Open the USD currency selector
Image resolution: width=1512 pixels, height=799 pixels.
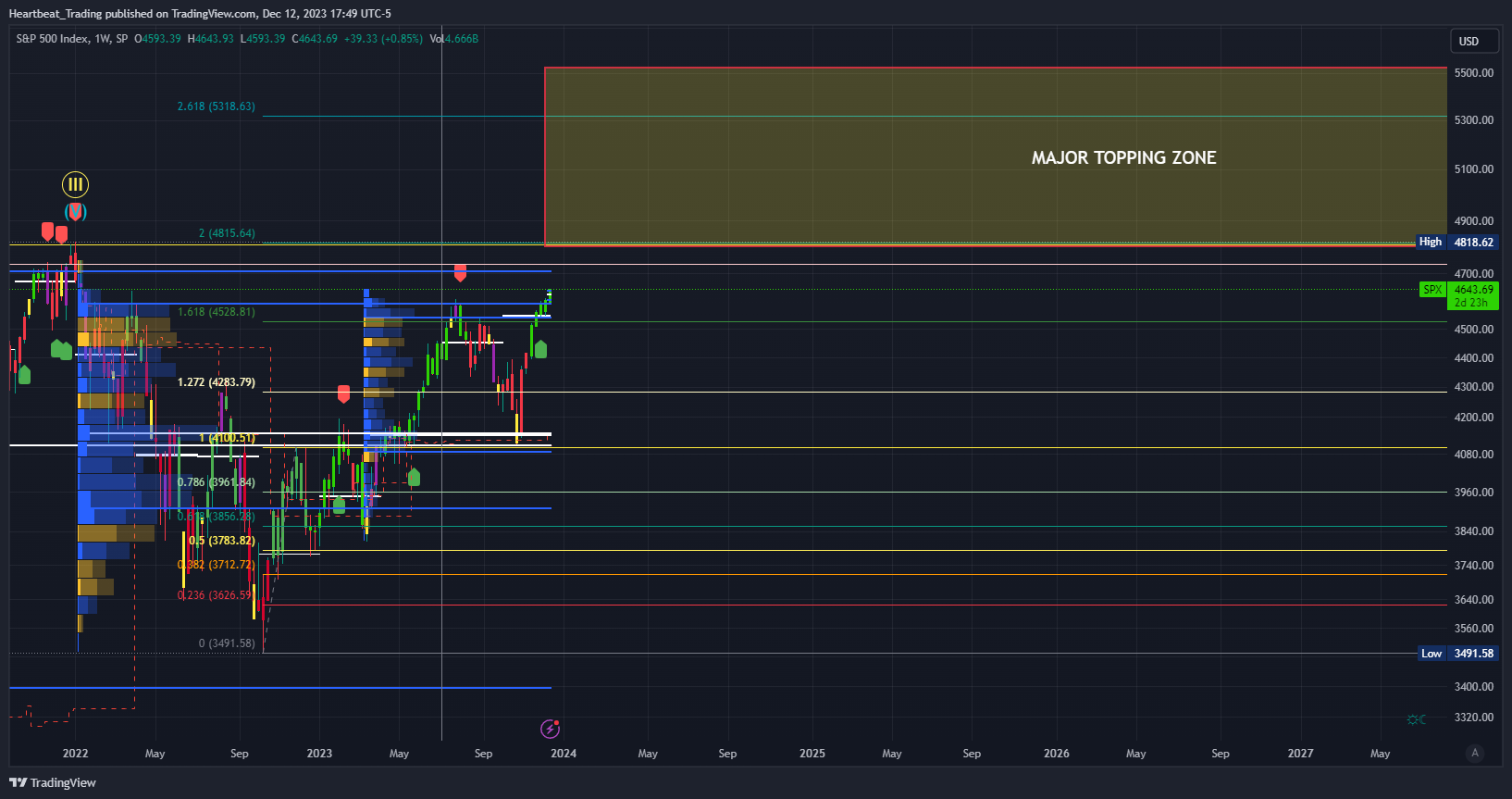1474,41
